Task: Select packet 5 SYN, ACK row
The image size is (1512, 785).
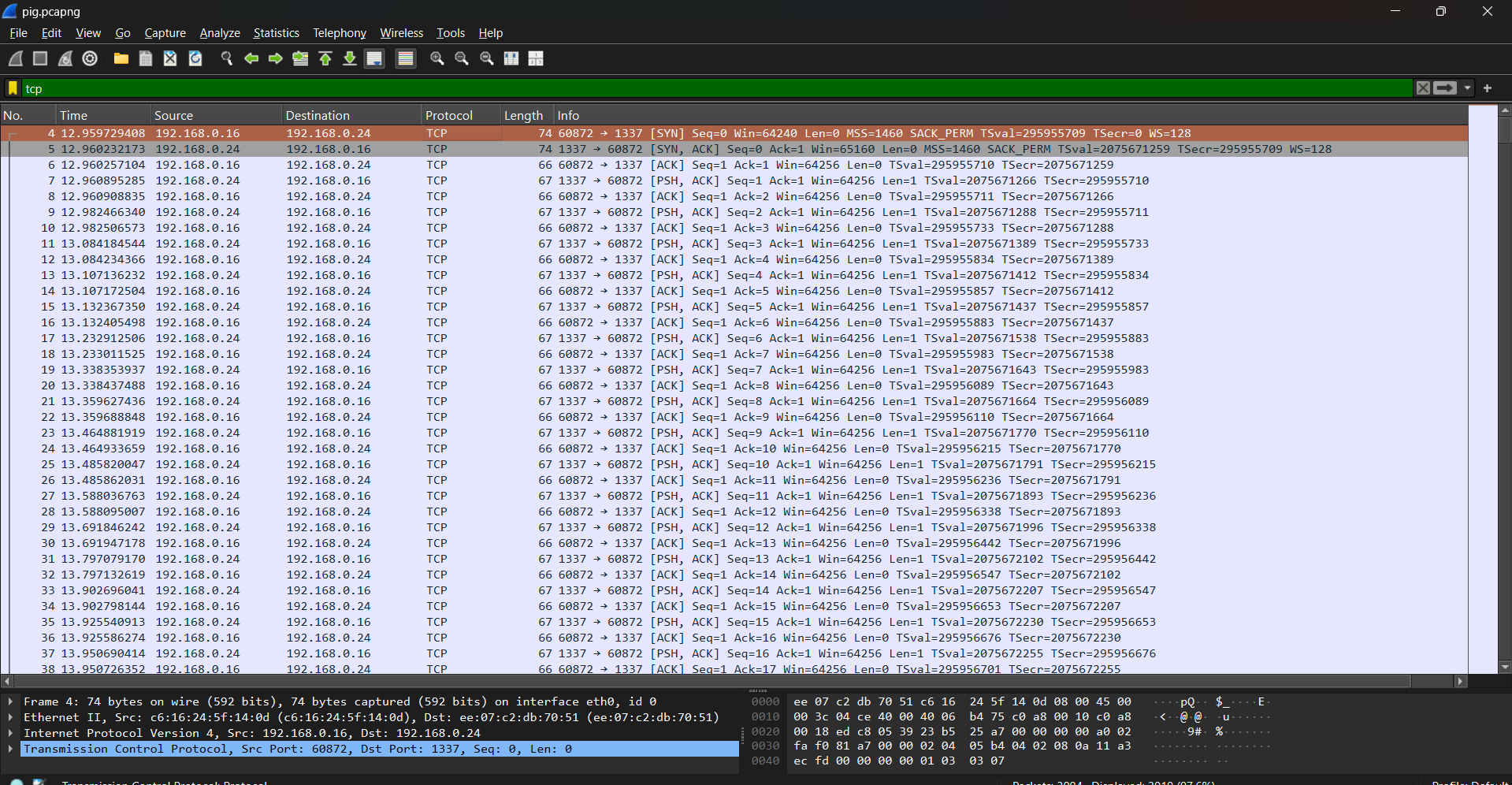Action: [734, 149]
